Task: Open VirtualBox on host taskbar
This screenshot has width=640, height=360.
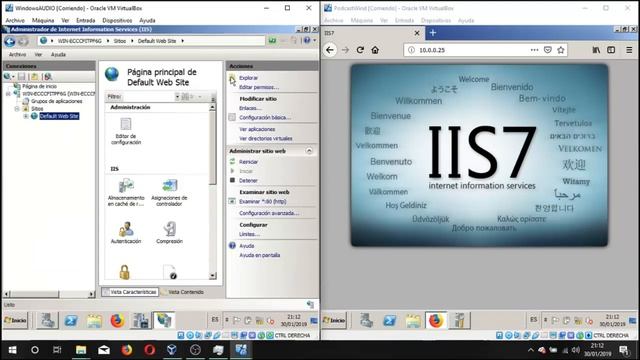Action: tap(172, 350)
